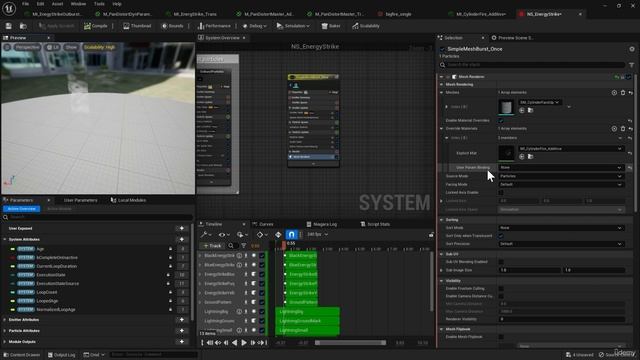Open the Facing Mode dropdown

[x=561, y=184]
